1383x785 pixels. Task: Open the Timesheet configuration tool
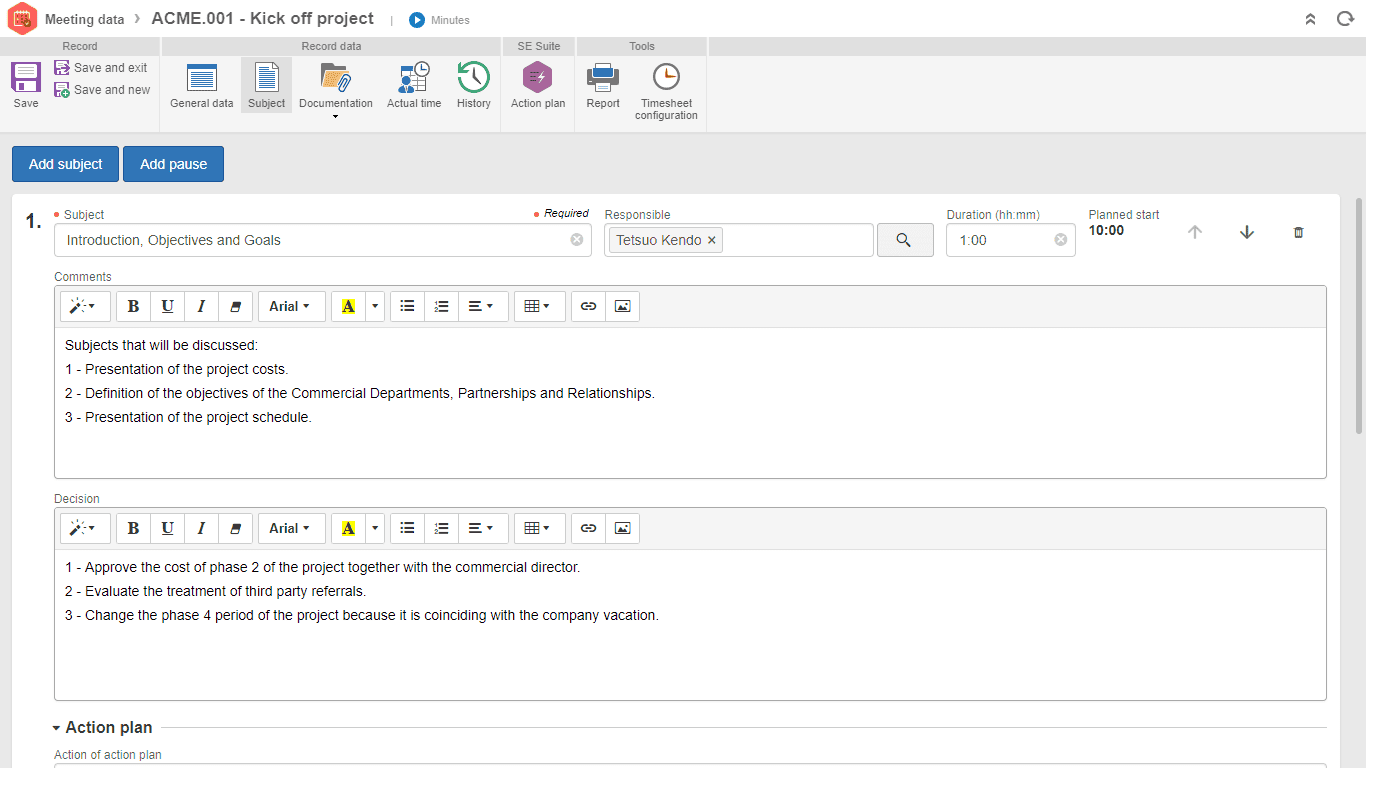click(666, 91)
